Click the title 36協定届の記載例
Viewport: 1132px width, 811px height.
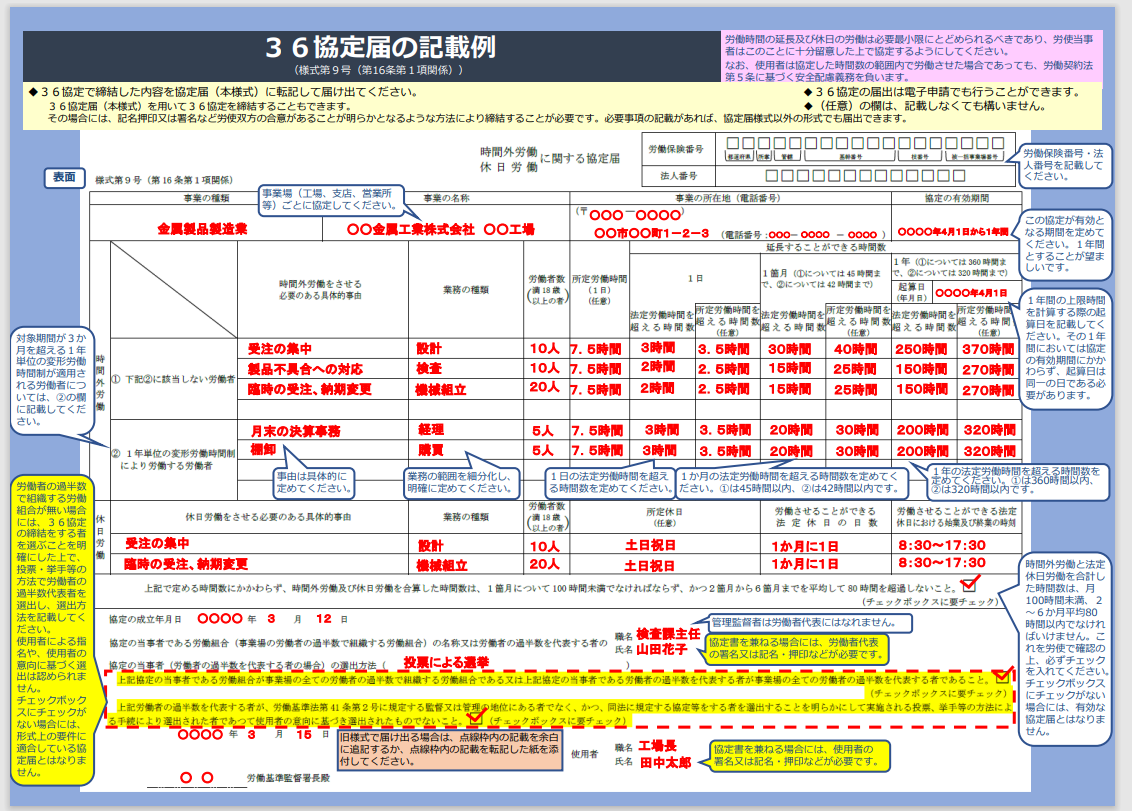[380, 48]
